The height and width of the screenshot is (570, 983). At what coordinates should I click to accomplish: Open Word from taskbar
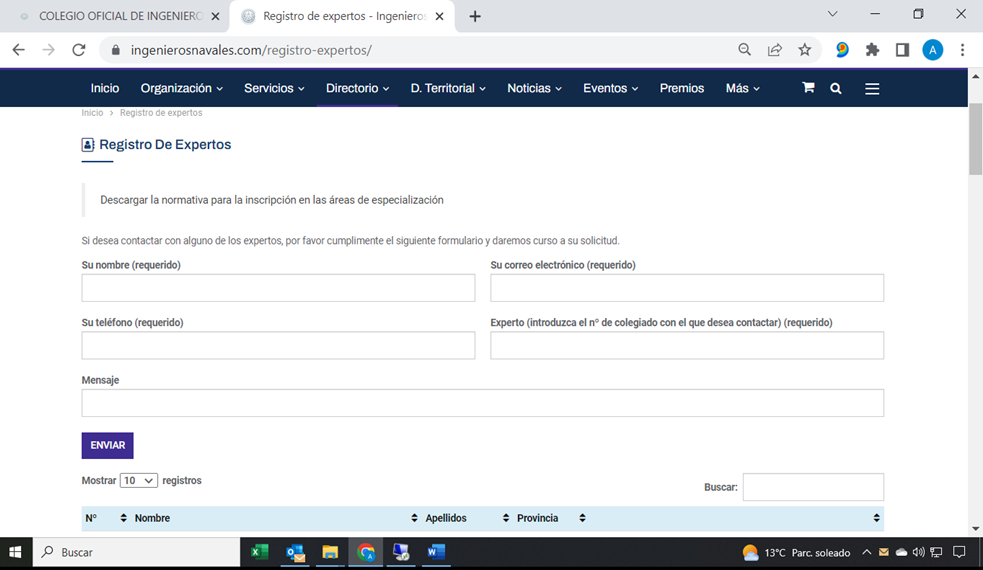click(436, 552)
